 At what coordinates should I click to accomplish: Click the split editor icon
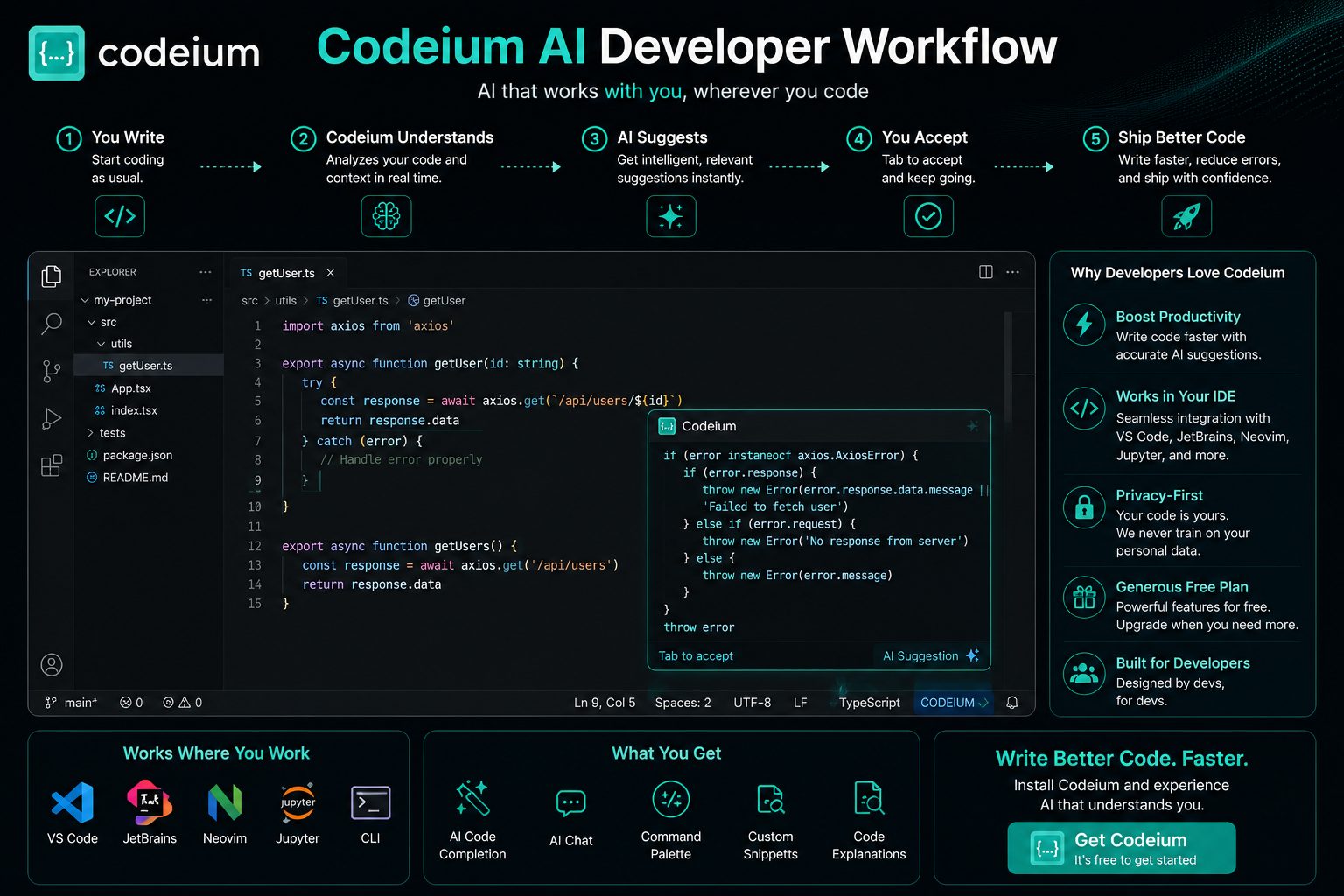[x=986, y=272]
